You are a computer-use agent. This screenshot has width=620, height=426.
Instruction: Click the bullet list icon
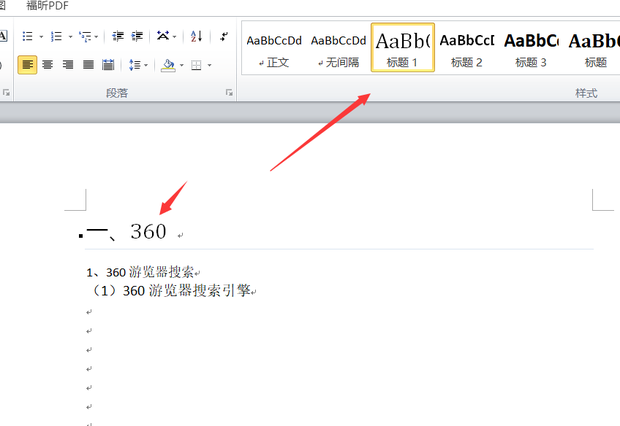[x=27, y=37]
